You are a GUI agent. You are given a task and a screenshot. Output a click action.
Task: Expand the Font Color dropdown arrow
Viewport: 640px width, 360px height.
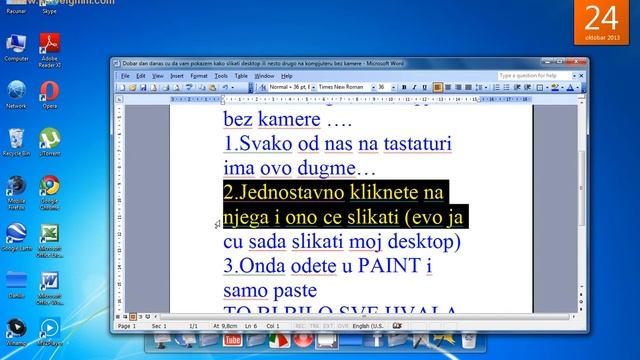[577, 87]
